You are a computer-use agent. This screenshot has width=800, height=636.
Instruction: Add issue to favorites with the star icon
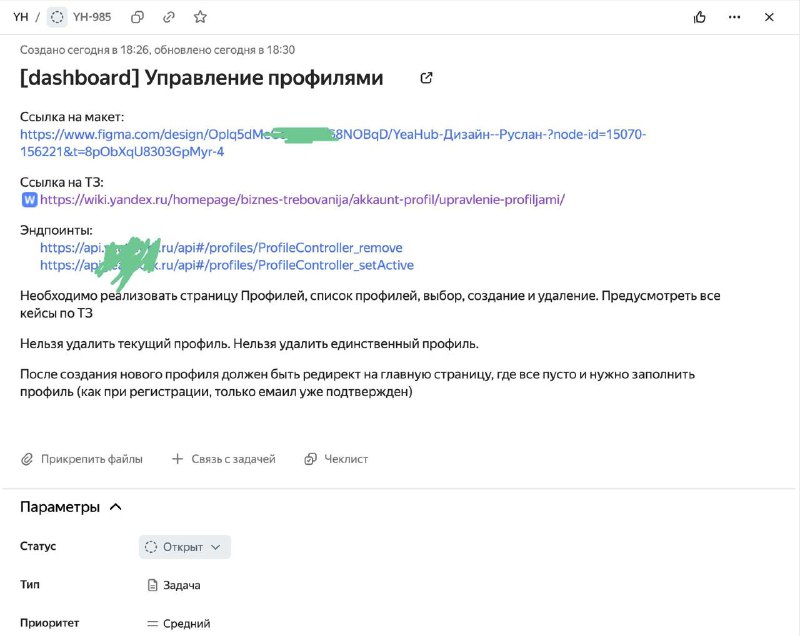pyautogui.click(x=201, y=17)
